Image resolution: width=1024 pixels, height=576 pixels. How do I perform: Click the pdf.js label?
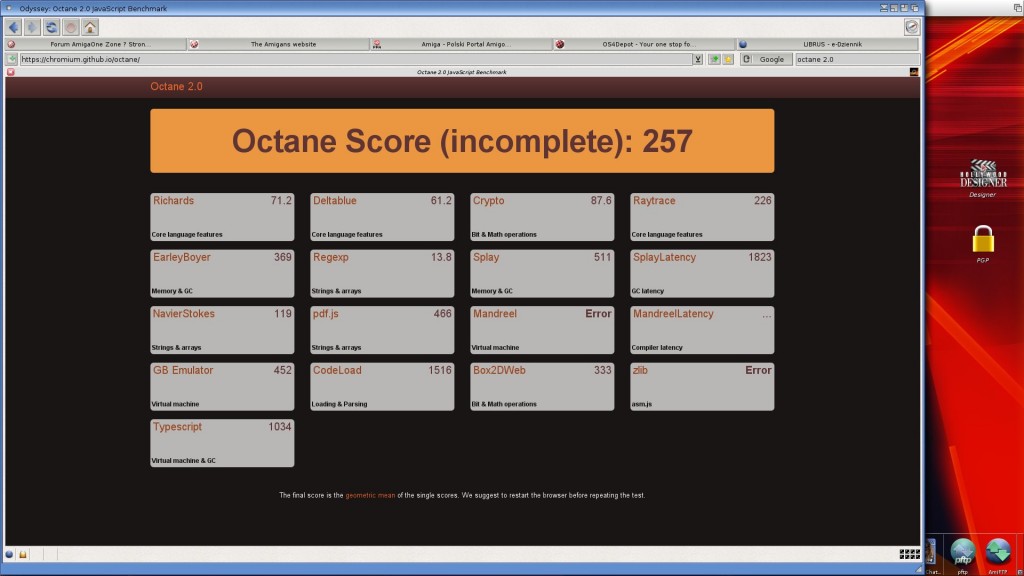325,314
